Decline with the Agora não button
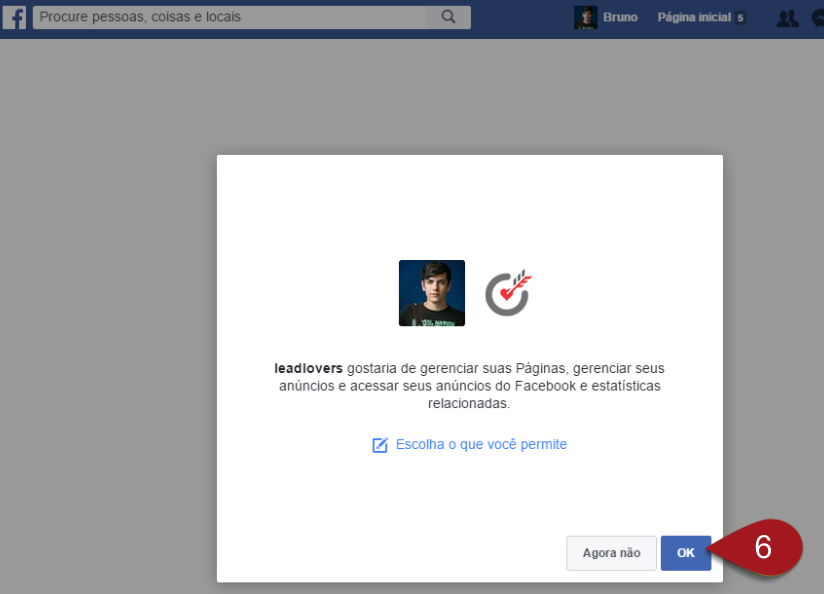The height and width of the screenshot is (594, 824). click(611, 553)
